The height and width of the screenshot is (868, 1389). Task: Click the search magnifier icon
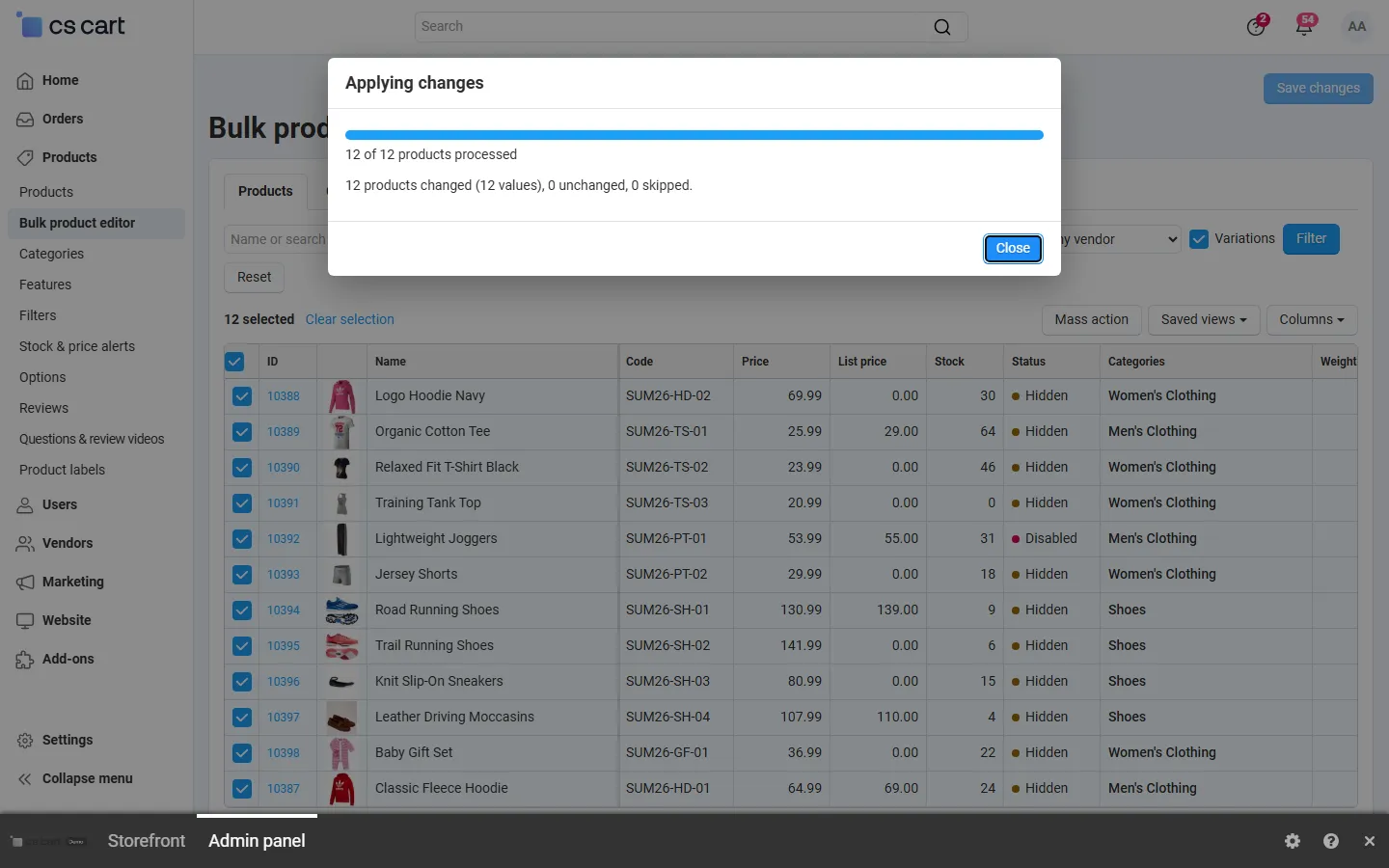[x=942, y=27]
